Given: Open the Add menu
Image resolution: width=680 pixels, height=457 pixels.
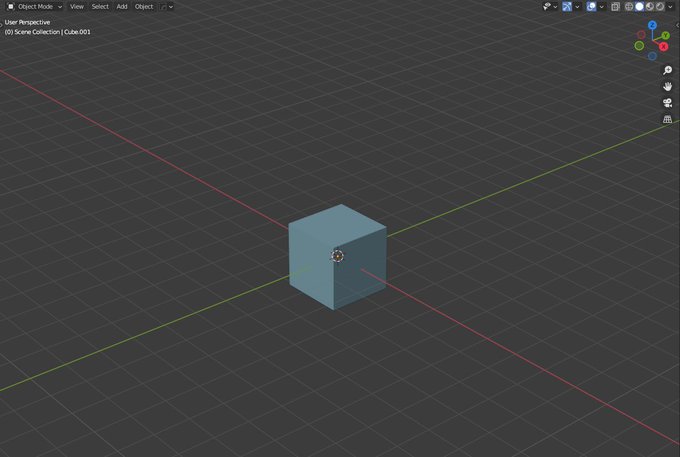Looking at the screenshot, I should tap(122, 7).
